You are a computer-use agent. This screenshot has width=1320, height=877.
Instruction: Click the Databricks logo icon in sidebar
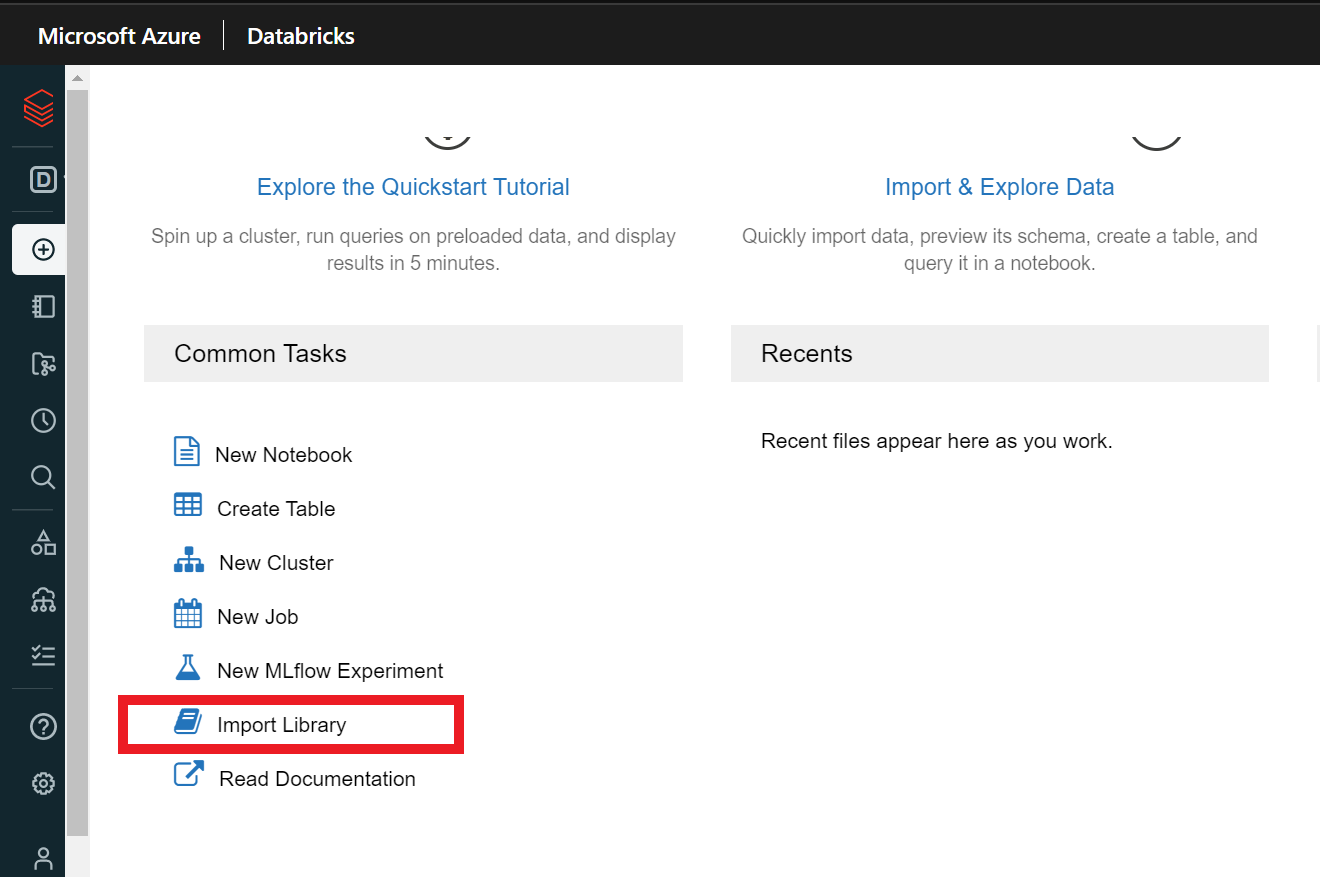[x=39, y=107]
